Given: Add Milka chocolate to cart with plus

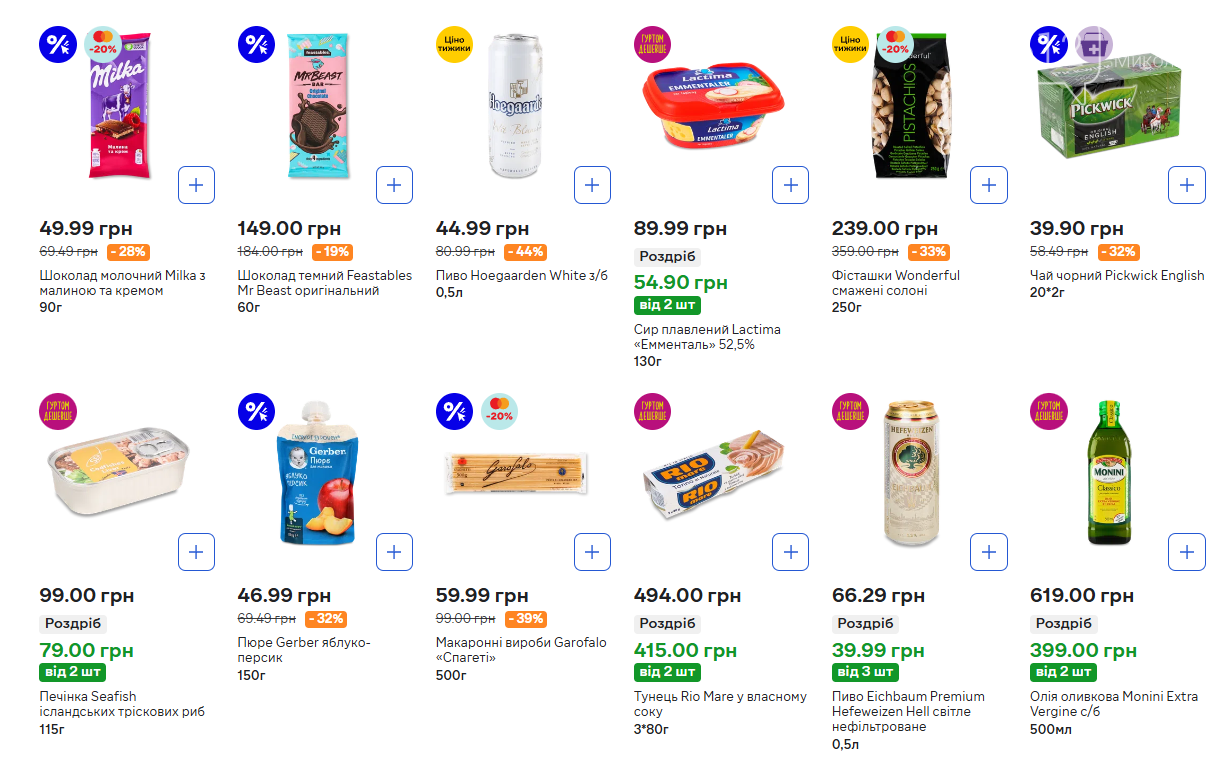Looking at the screenshot, I should 197,185.
